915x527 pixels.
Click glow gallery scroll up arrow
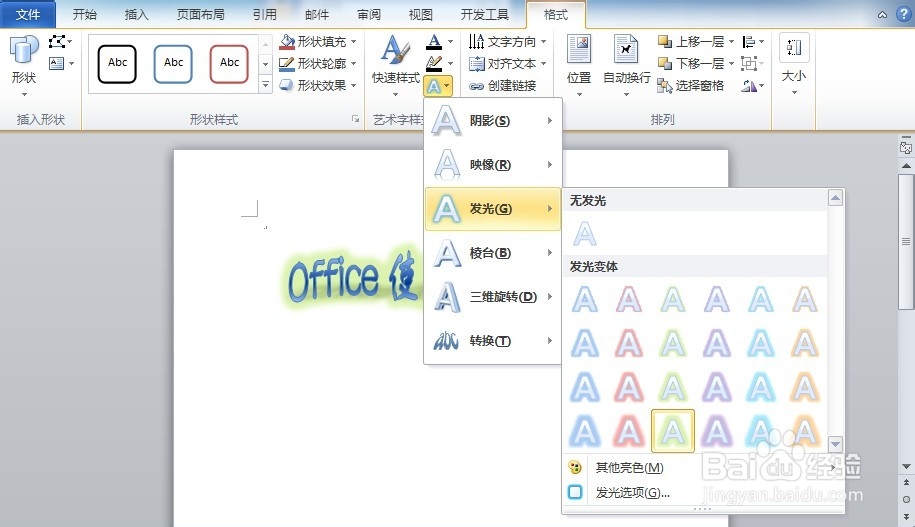click(835, 198)
